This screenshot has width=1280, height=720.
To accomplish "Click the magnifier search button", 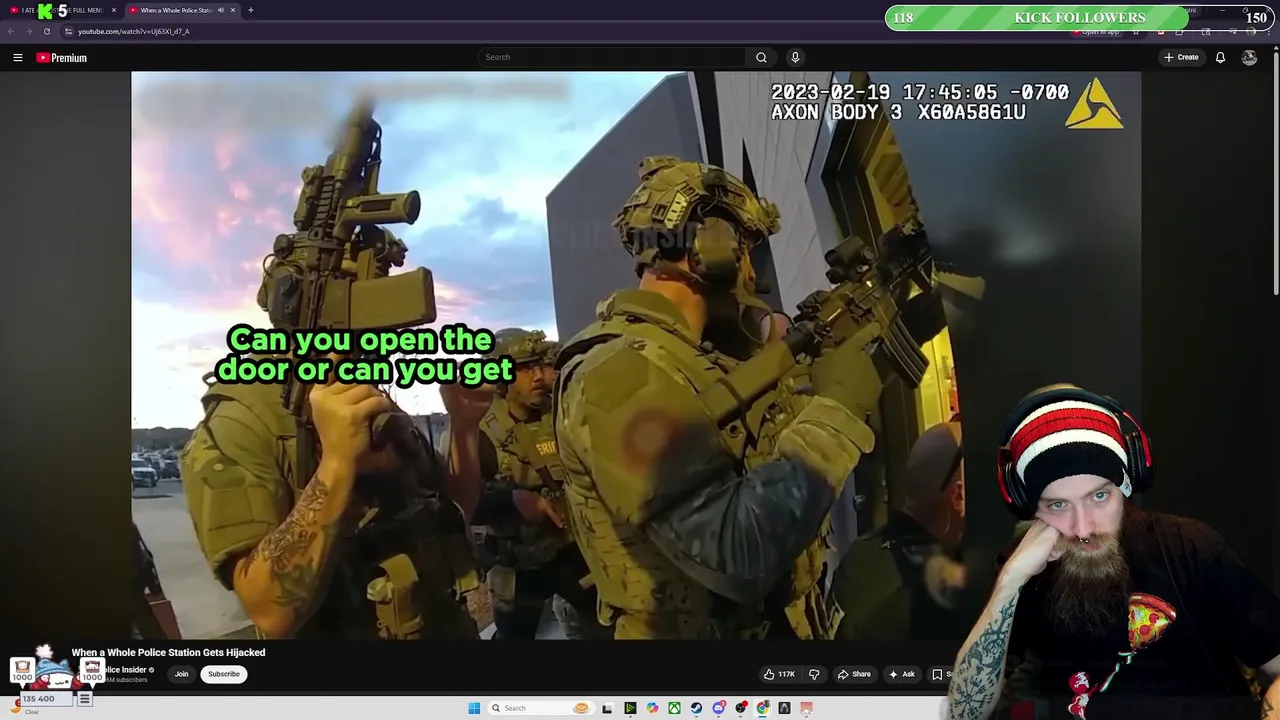I will pyautogui.click(x=761, y=57).
